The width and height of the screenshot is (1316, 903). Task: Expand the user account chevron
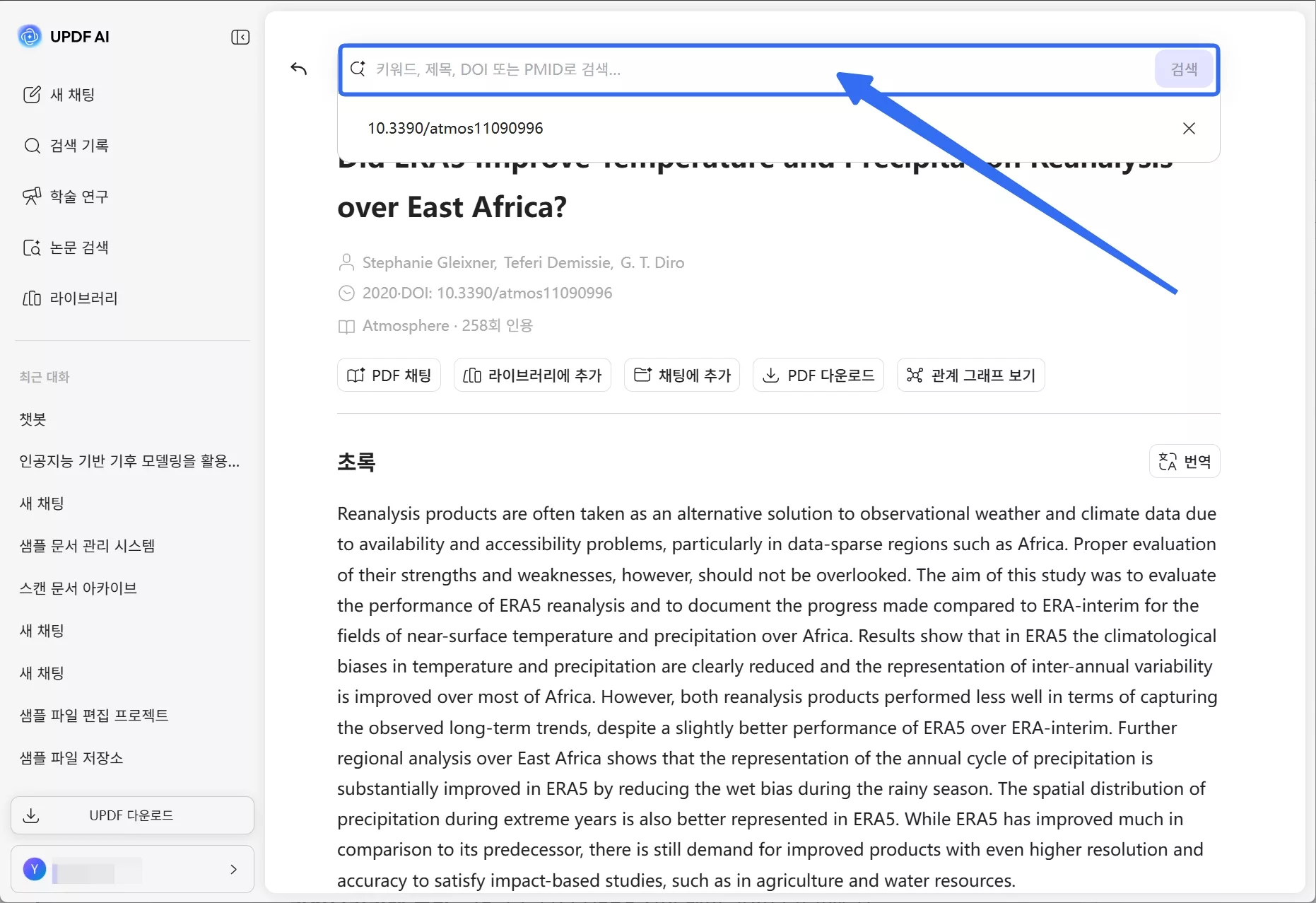pos(233,869)
